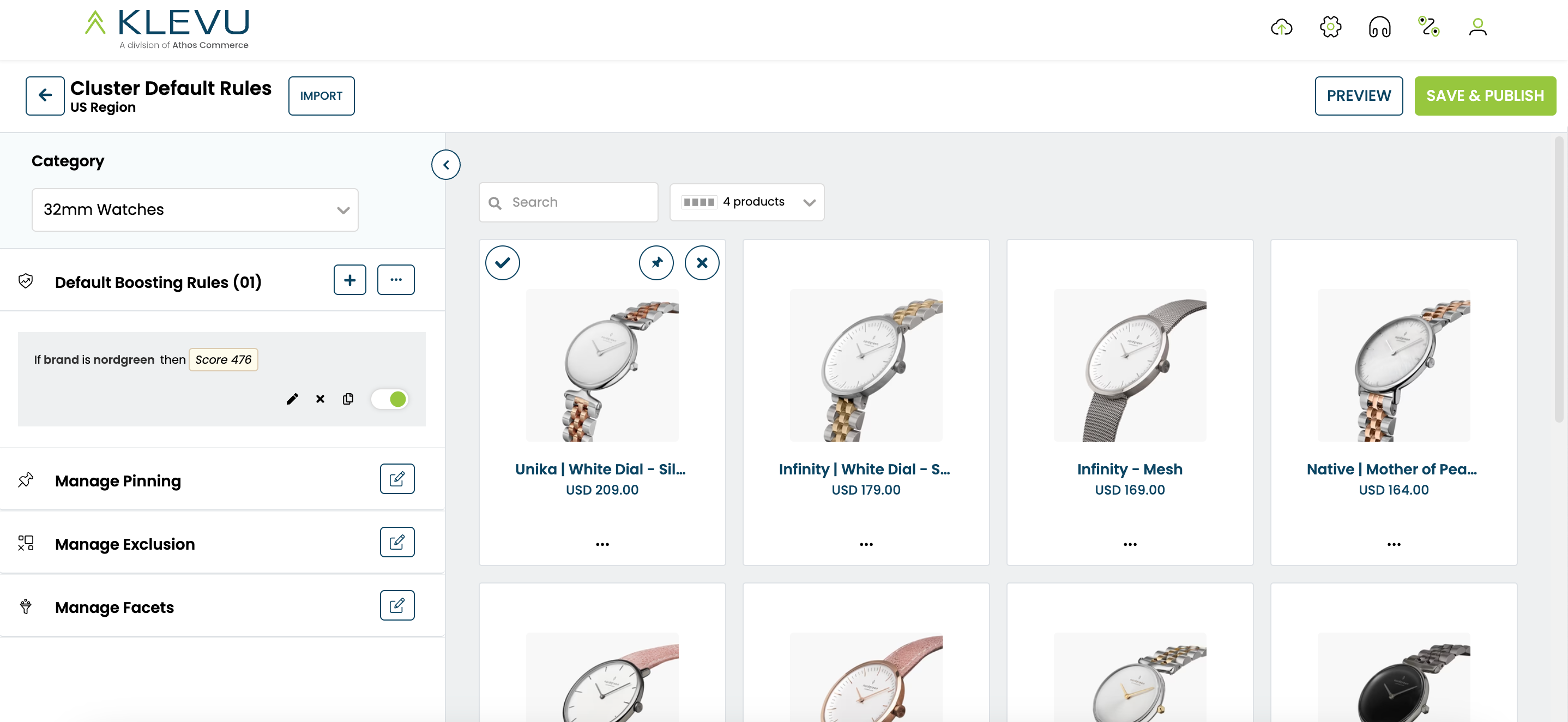Click the Score 476 badge
The height and width of the screenshot is (722, 1568).
[x=224, y=360]
